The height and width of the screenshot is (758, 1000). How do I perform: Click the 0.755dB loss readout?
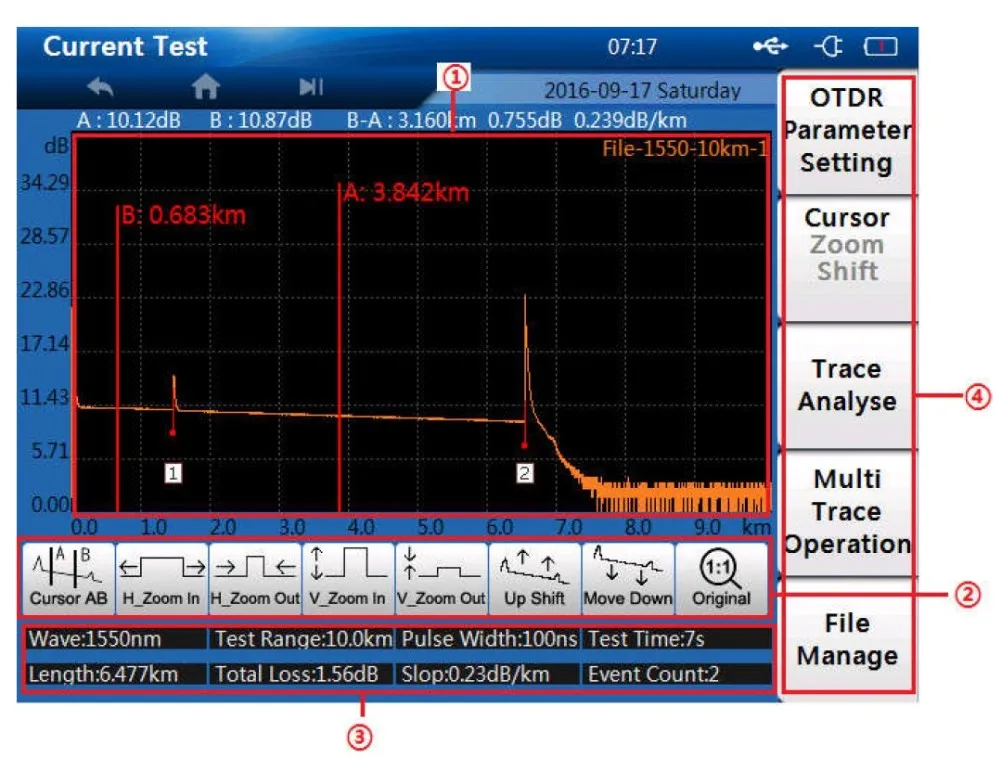pos(525,120)
